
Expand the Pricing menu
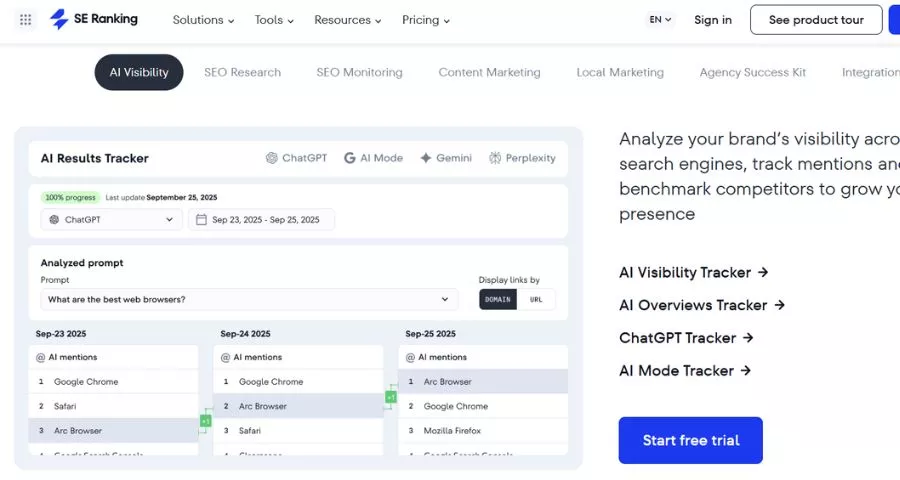tap(425, 20)
